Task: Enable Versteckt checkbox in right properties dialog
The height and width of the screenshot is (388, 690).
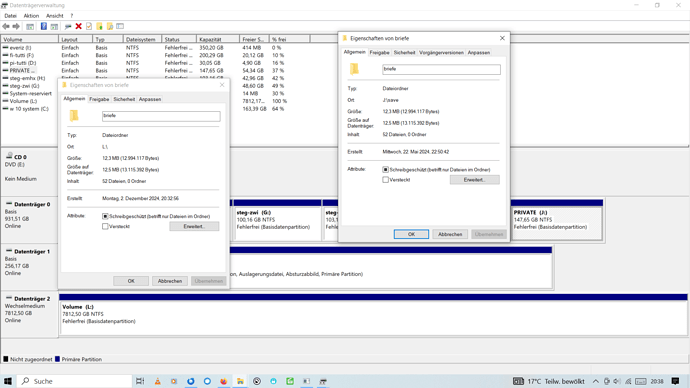Action: pyautogui.click(x=385, y=179)
